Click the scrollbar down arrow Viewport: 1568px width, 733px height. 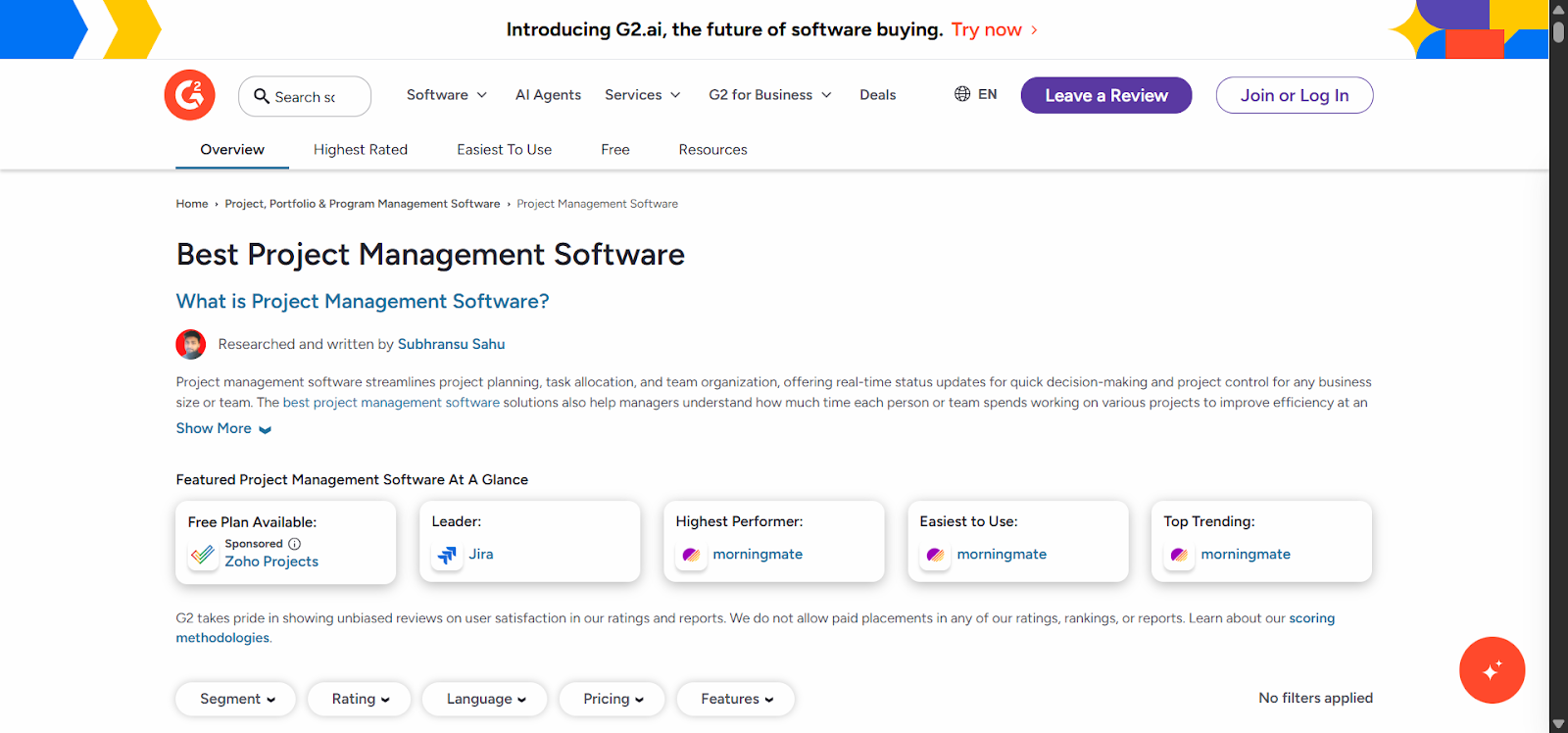tap(1558, 724)
